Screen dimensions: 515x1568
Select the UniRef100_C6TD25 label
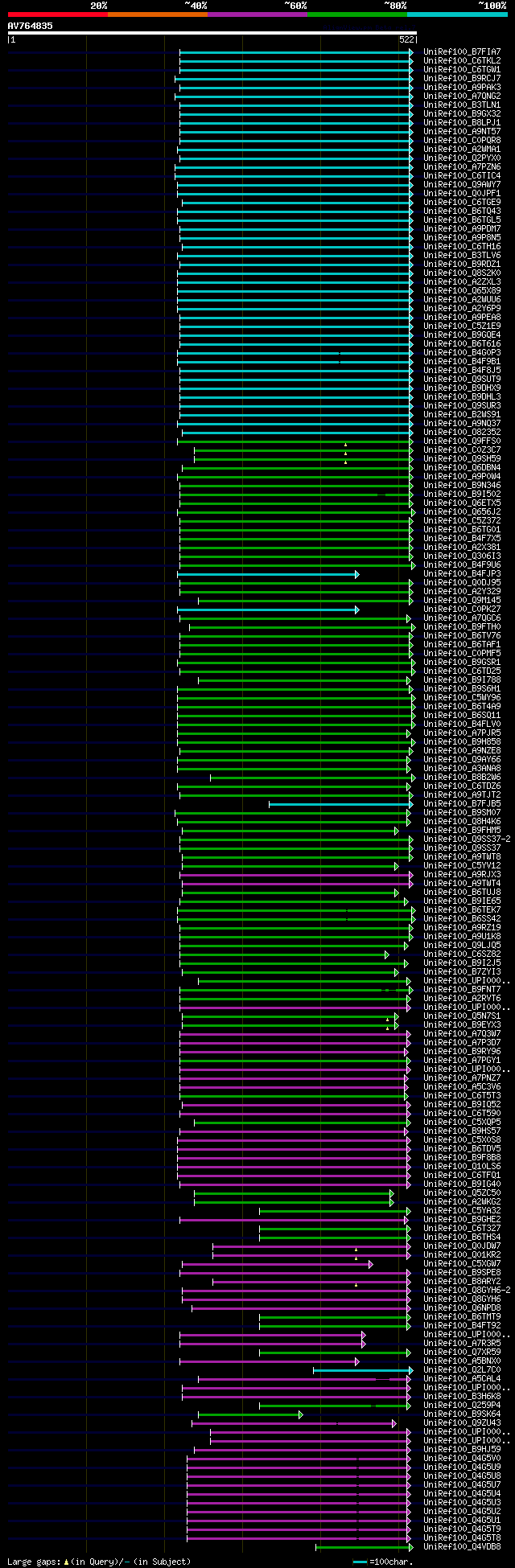[462, 671]
